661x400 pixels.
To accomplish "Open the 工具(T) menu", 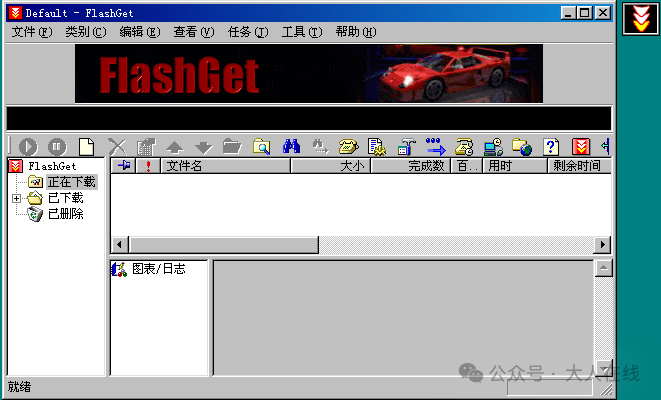I will 302,32.
